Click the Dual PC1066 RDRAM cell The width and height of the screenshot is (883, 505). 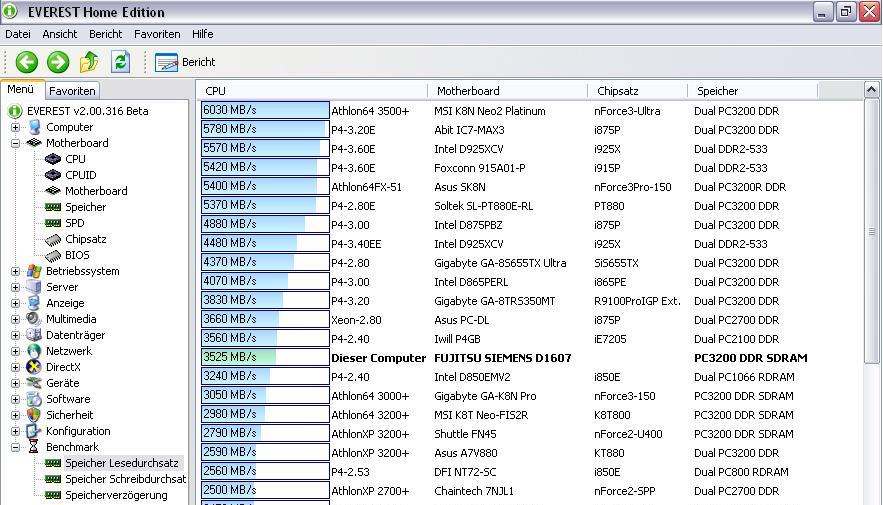point(744,377)
